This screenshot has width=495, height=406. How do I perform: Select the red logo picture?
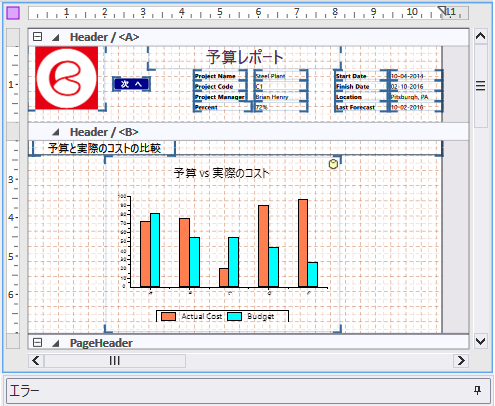[67, 78]
